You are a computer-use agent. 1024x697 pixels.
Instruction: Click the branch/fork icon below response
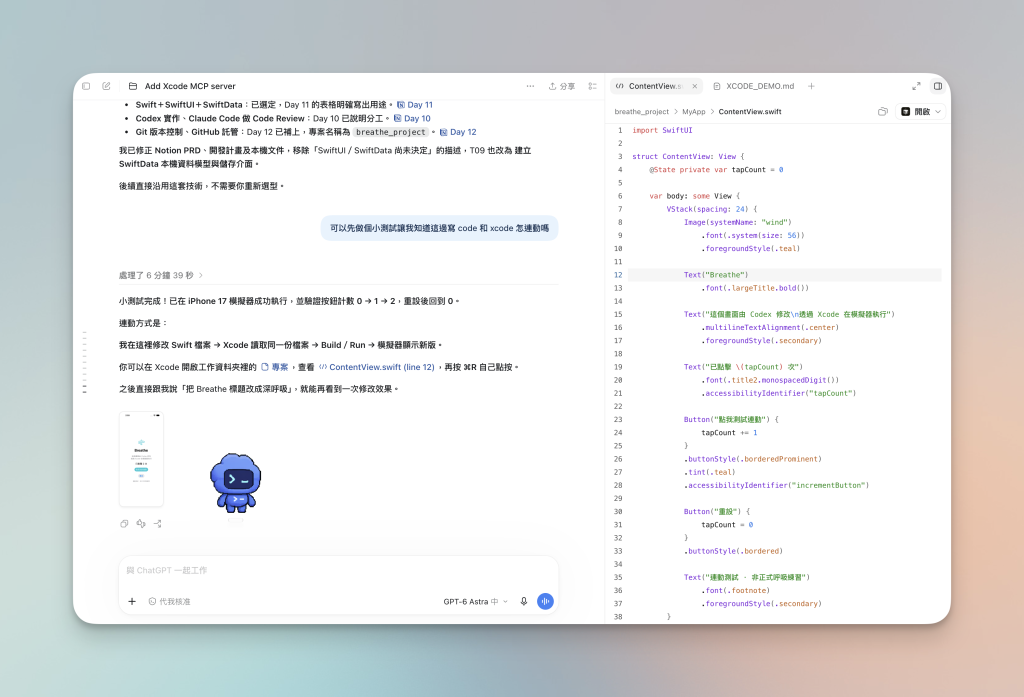[158, 524]
